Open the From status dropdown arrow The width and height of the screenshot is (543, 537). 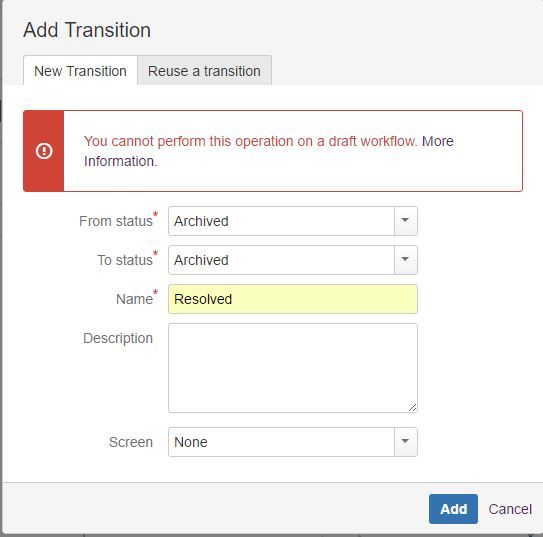pyautogui.click(x=406, y=221)
